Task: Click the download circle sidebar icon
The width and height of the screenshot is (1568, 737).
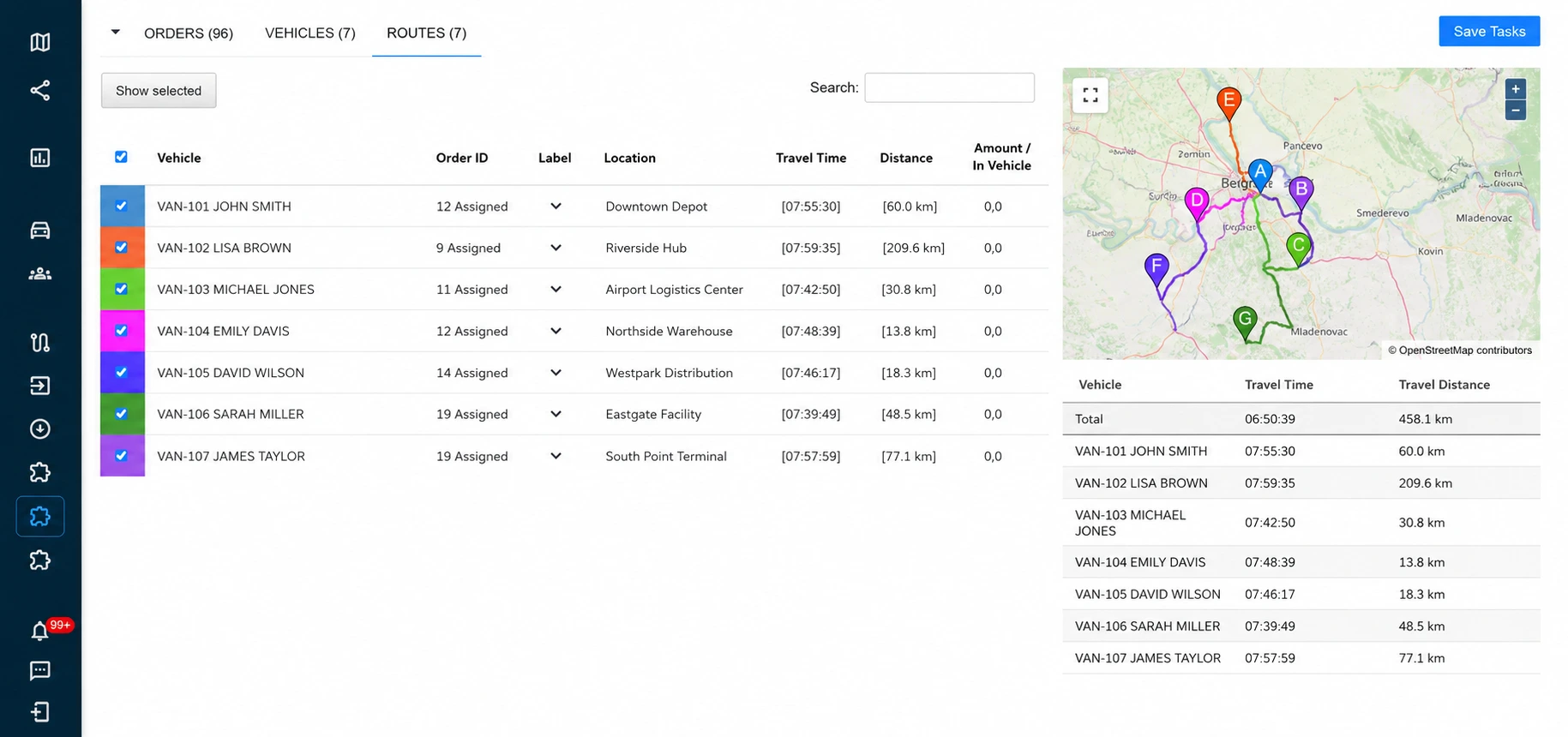Action: click(40, 428)
